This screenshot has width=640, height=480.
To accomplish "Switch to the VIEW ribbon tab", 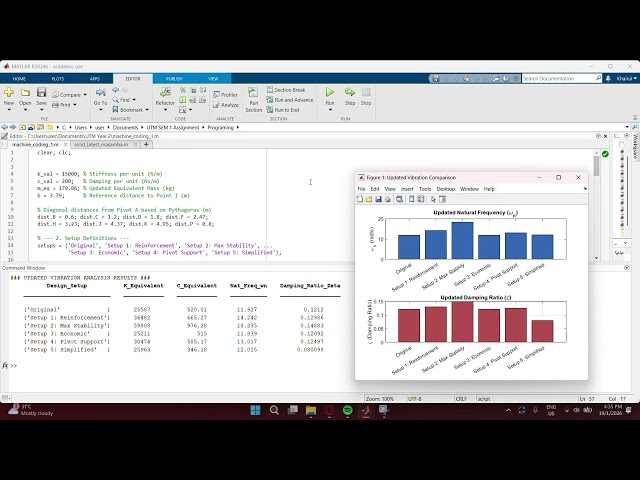I will (x=213, y=79).
